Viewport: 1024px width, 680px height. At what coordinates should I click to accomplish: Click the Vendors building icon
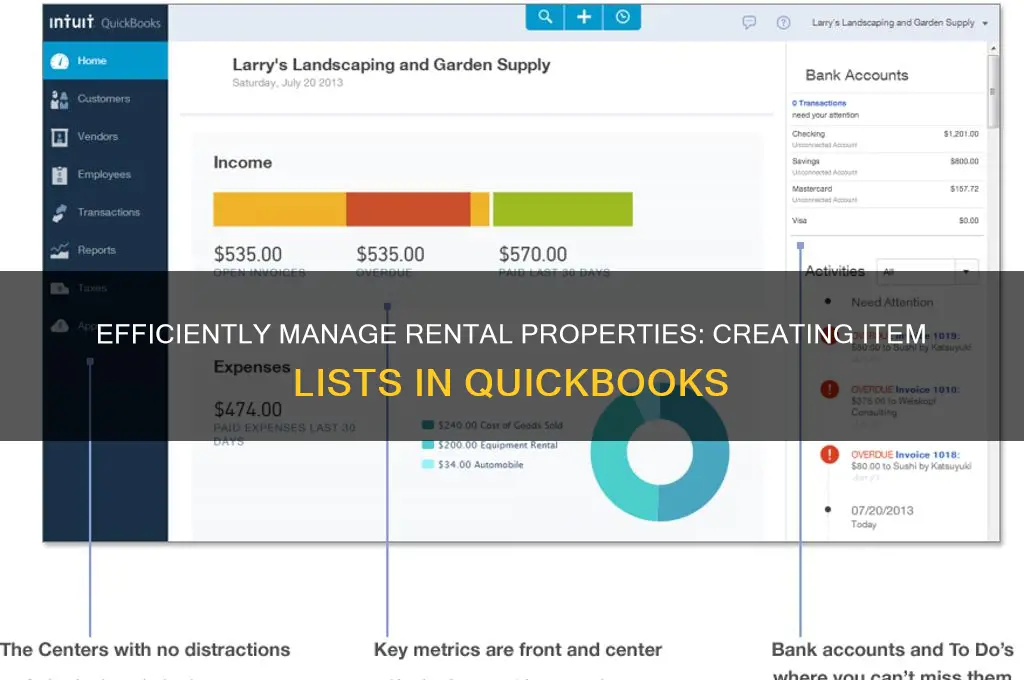click(x=59, y=137)
